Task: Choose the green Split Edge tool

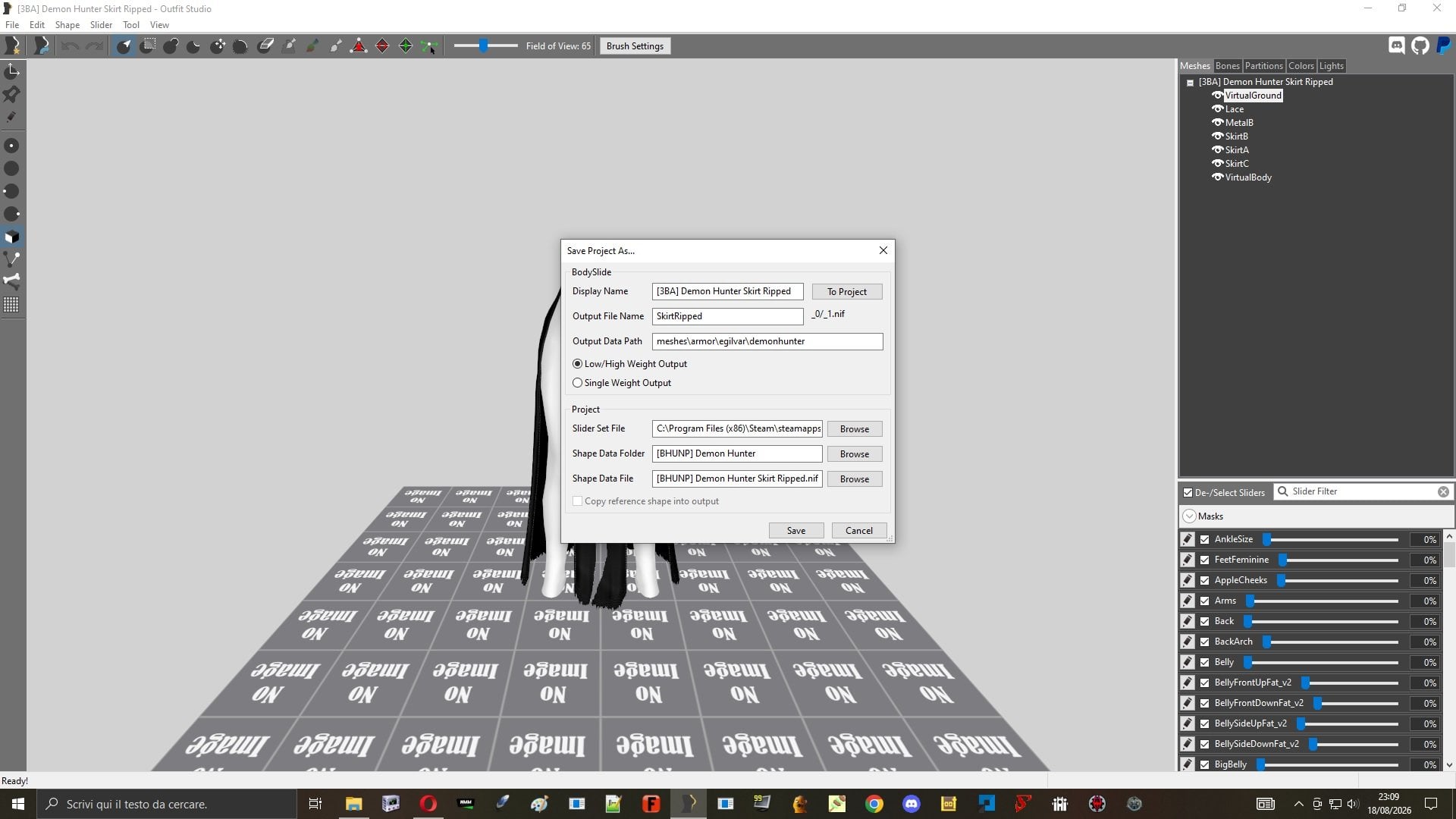Action: [x=406, y=46]
